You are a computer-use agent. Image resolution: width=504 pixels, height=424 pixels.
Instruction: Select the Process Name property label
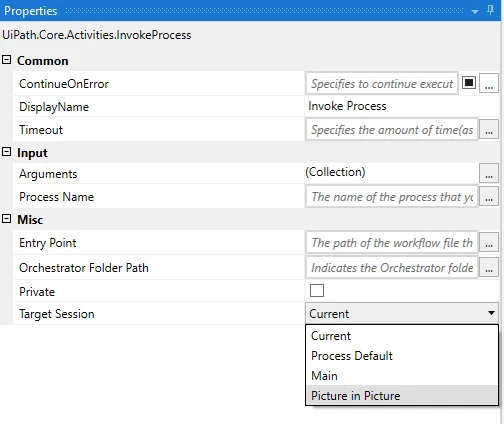coord(56,197)
